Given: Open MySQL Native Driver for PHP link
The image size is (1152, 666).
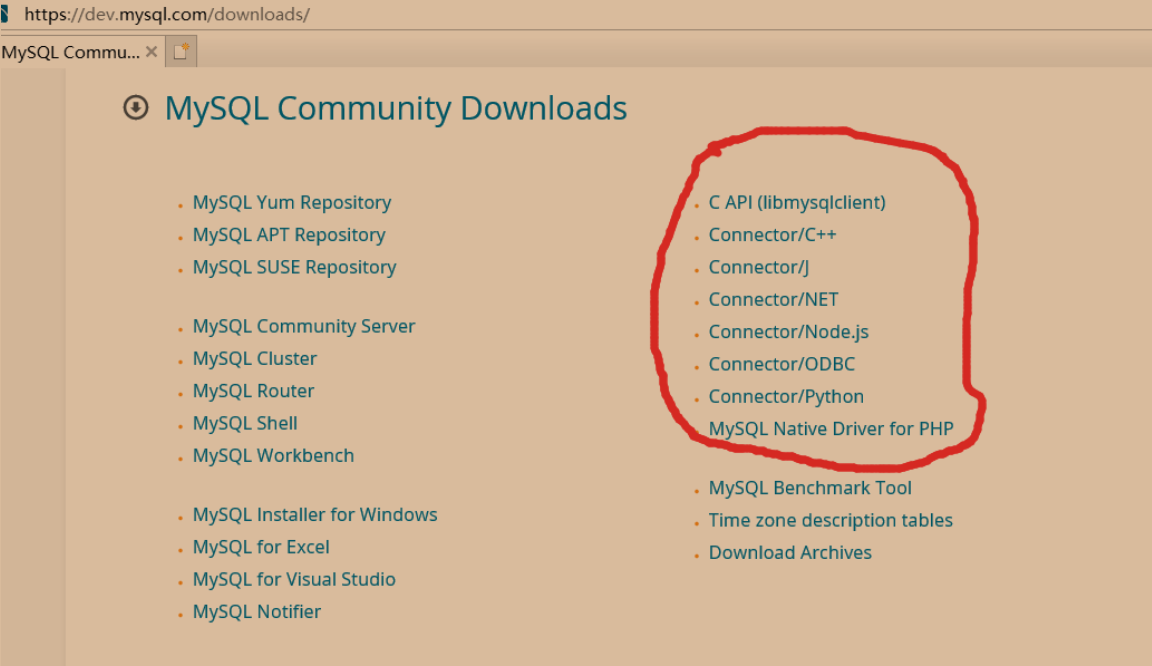Looking at the screenshot, I should click(x=831, y=429).
